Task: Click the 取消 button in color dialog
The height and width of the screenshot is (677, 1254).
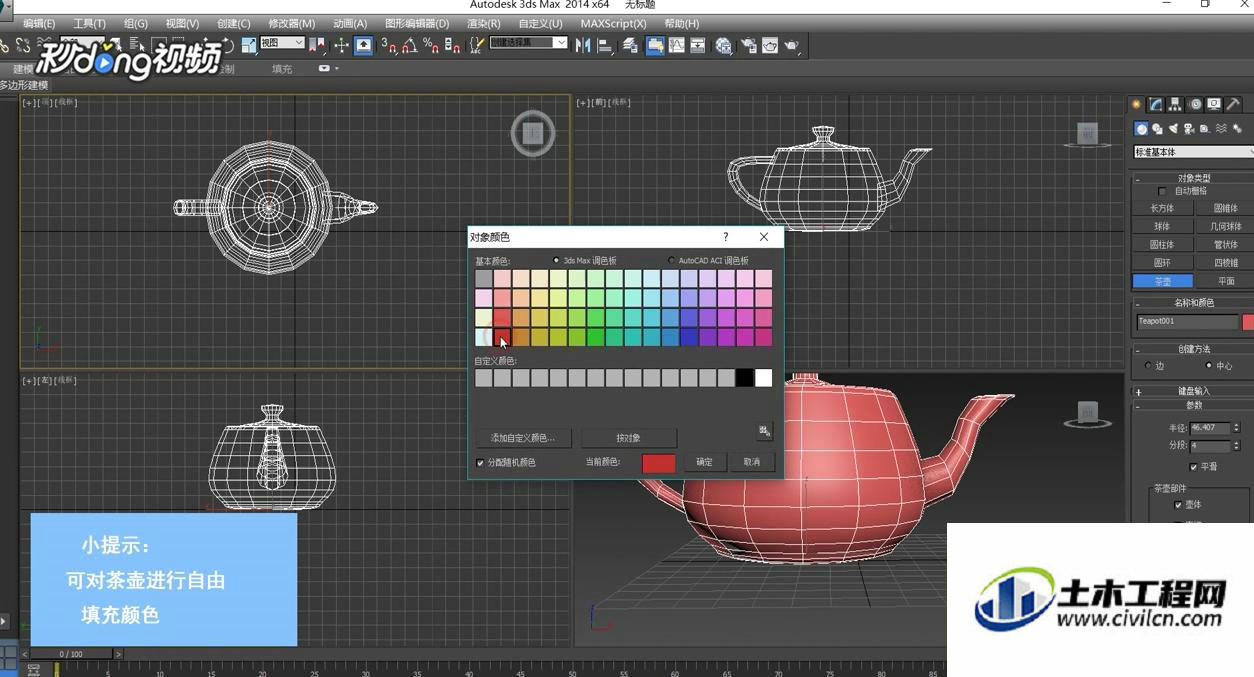Action: (x=752, y=462)
